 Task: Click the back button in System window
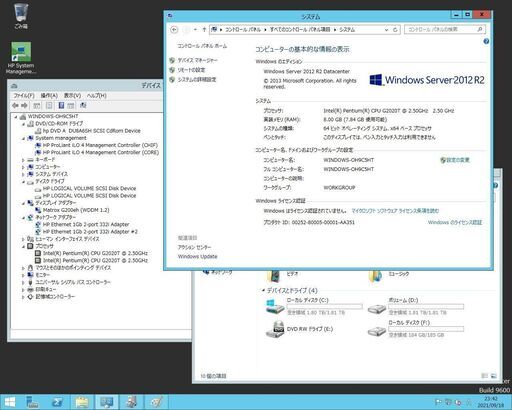(x=174, y=30)
